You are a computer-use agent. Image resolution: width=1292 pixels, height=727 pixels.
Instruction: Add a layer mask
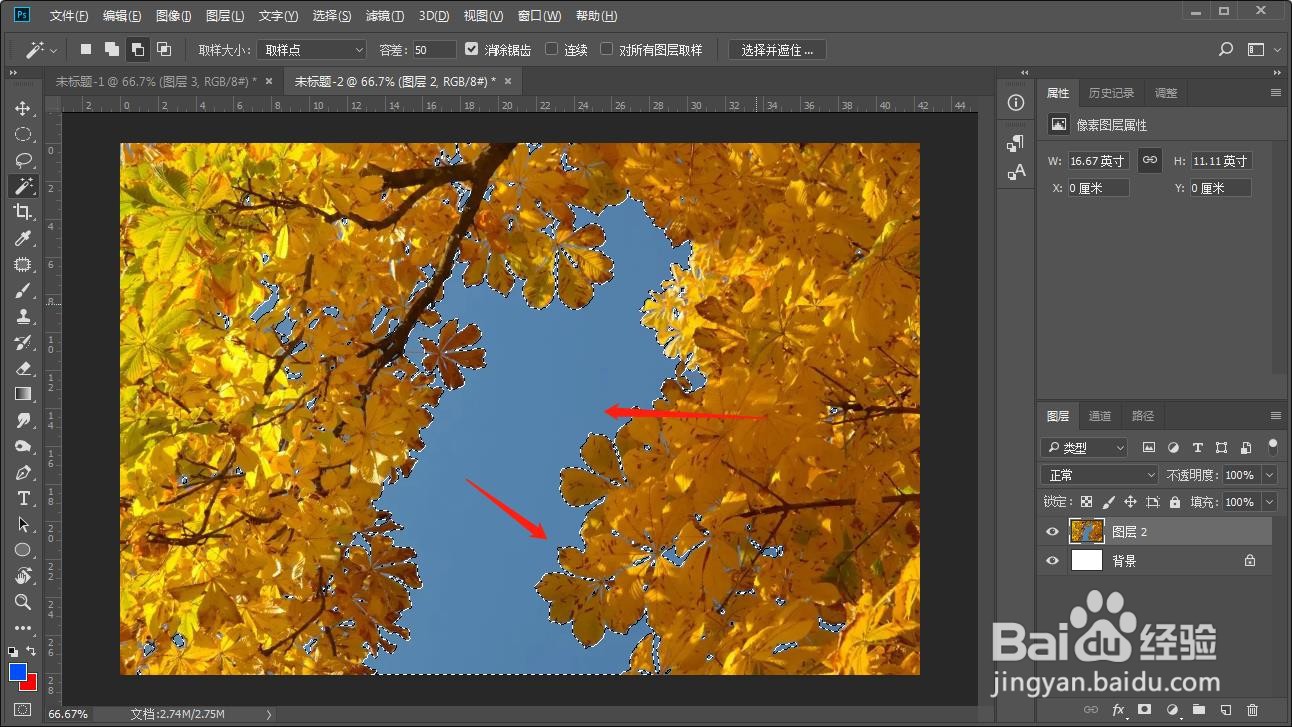tap(1145, 710)
